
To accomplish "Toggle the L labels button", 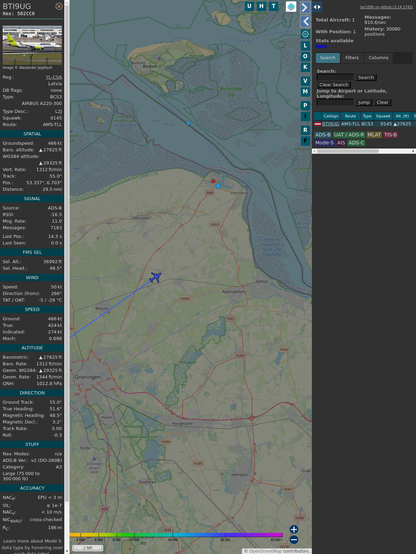I will tap(305, 46).
